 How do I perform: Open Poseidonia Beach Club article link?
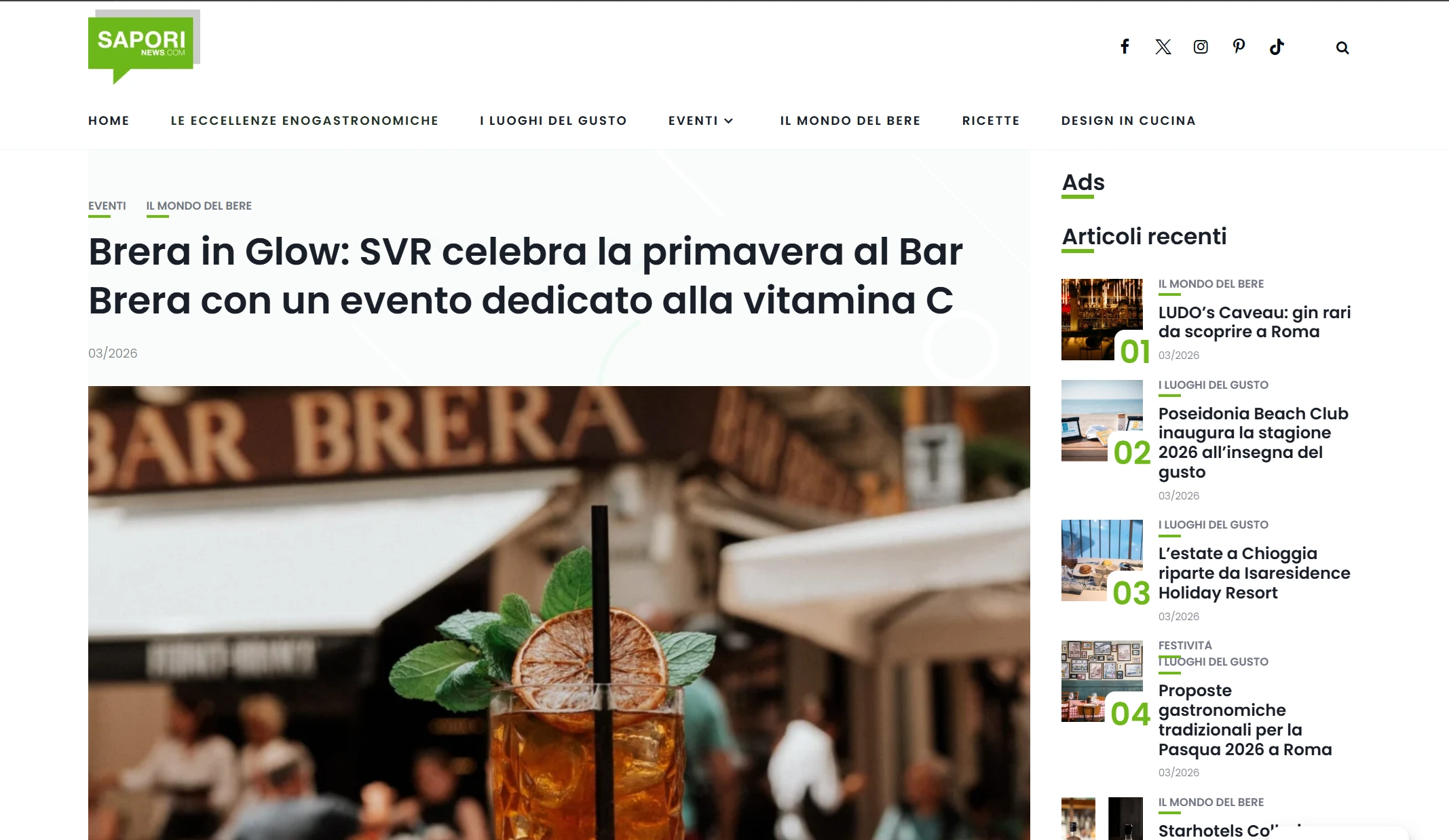click(x=1254, y=442)
